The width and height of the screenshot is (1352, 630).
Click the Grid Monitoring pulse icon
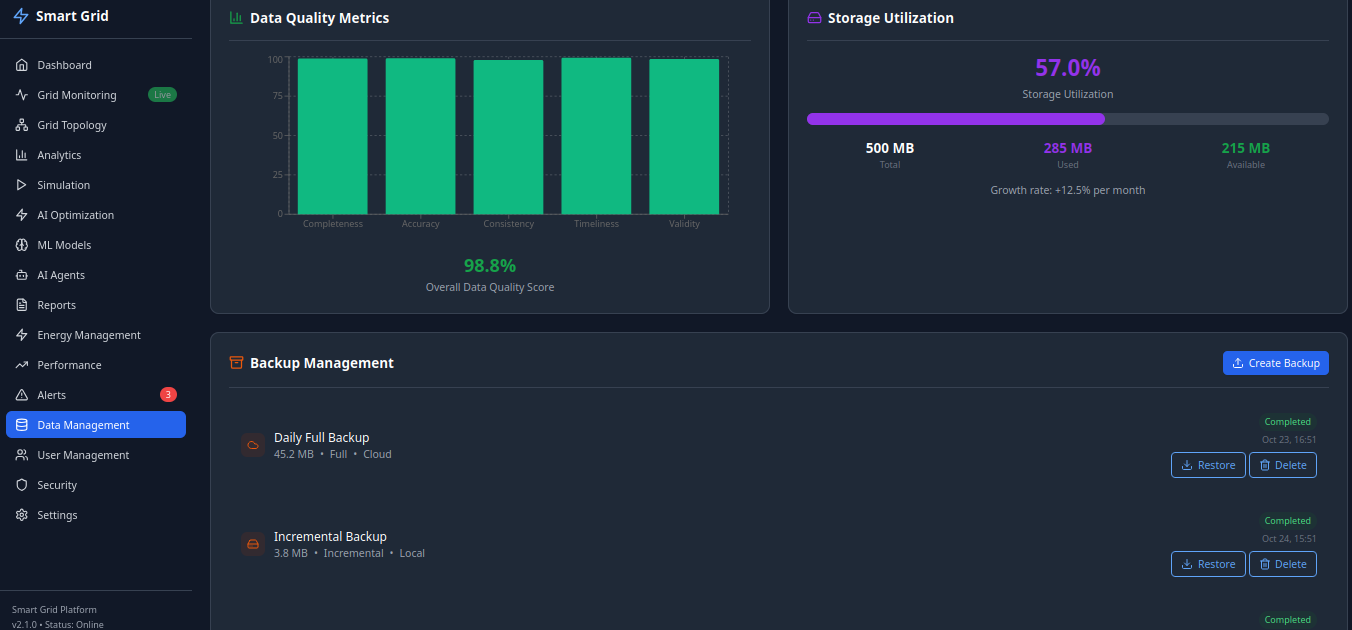(22, 95)
